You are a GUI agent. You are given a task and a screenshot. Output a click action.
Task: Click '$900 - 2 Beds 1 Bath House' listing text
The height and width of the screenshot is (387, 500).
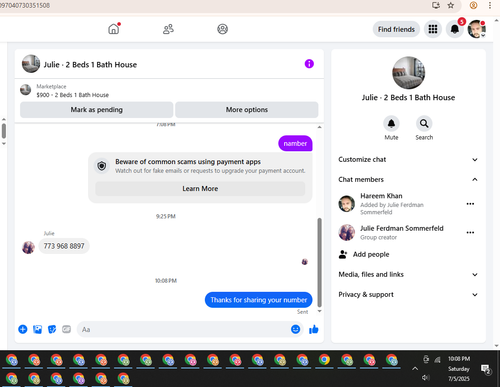(x=73, y=95)
